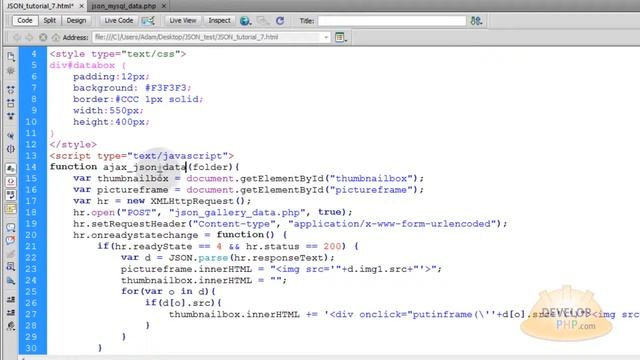Click the 'application/x-www-form-urlencoded' string
The width and height of the screenshot is (640, 360).
(x=391, y=224)
